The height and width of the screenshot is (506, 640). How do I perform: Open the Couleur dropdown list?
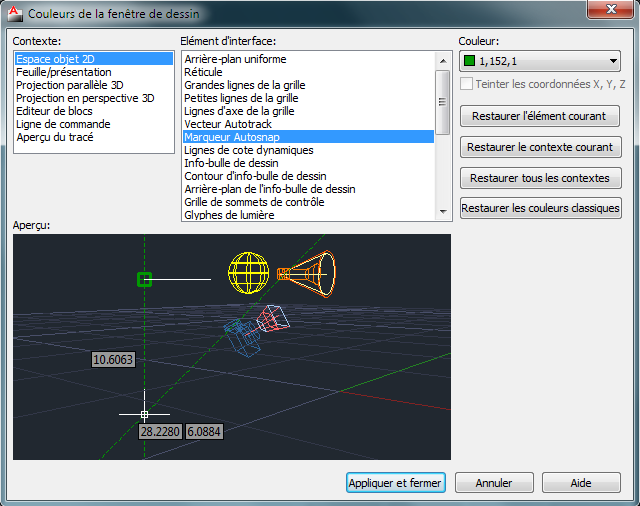click(613, 62)
